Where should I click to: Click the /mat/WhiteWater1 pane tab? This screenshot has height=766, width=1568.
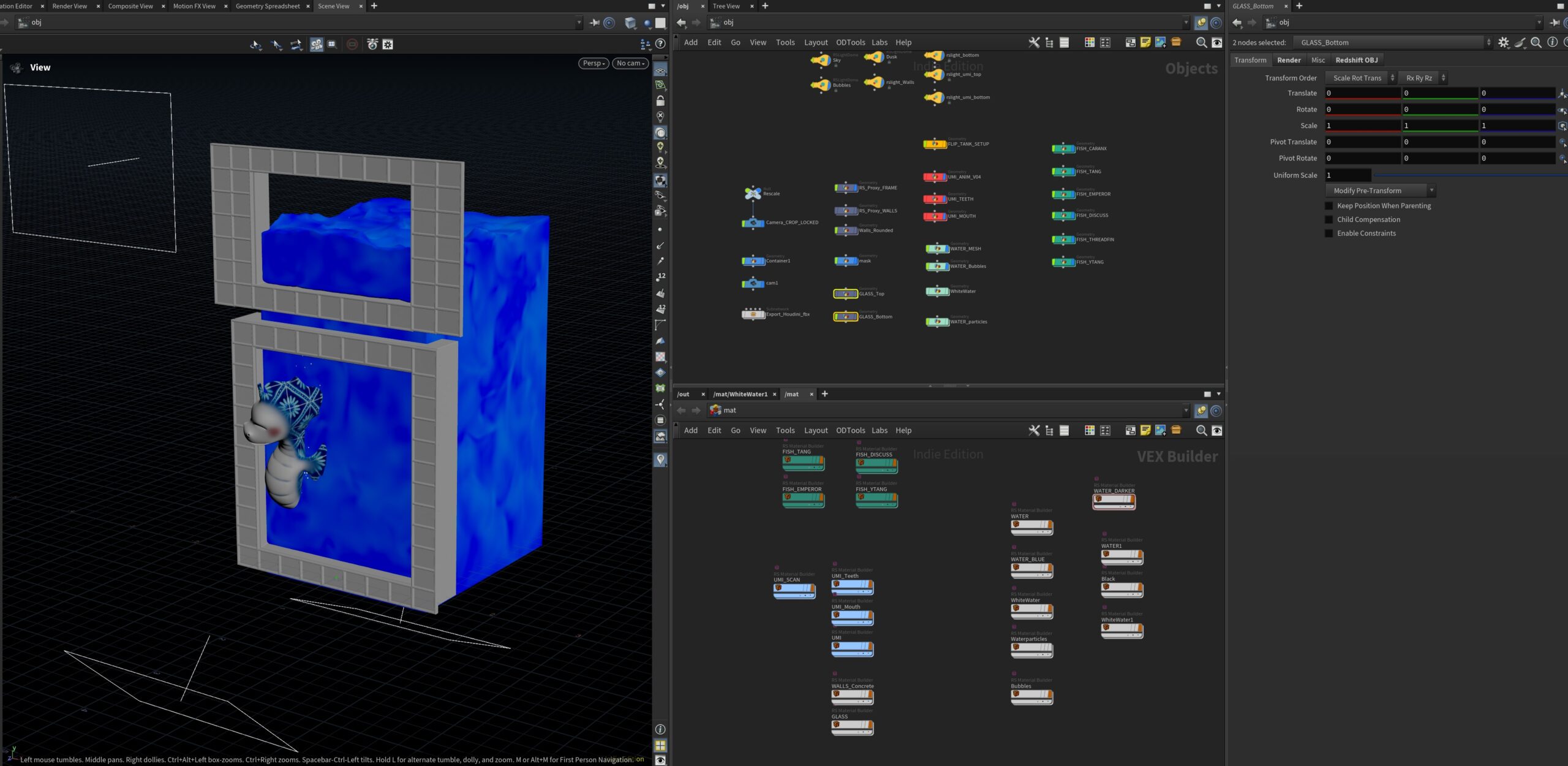[740, 394]
